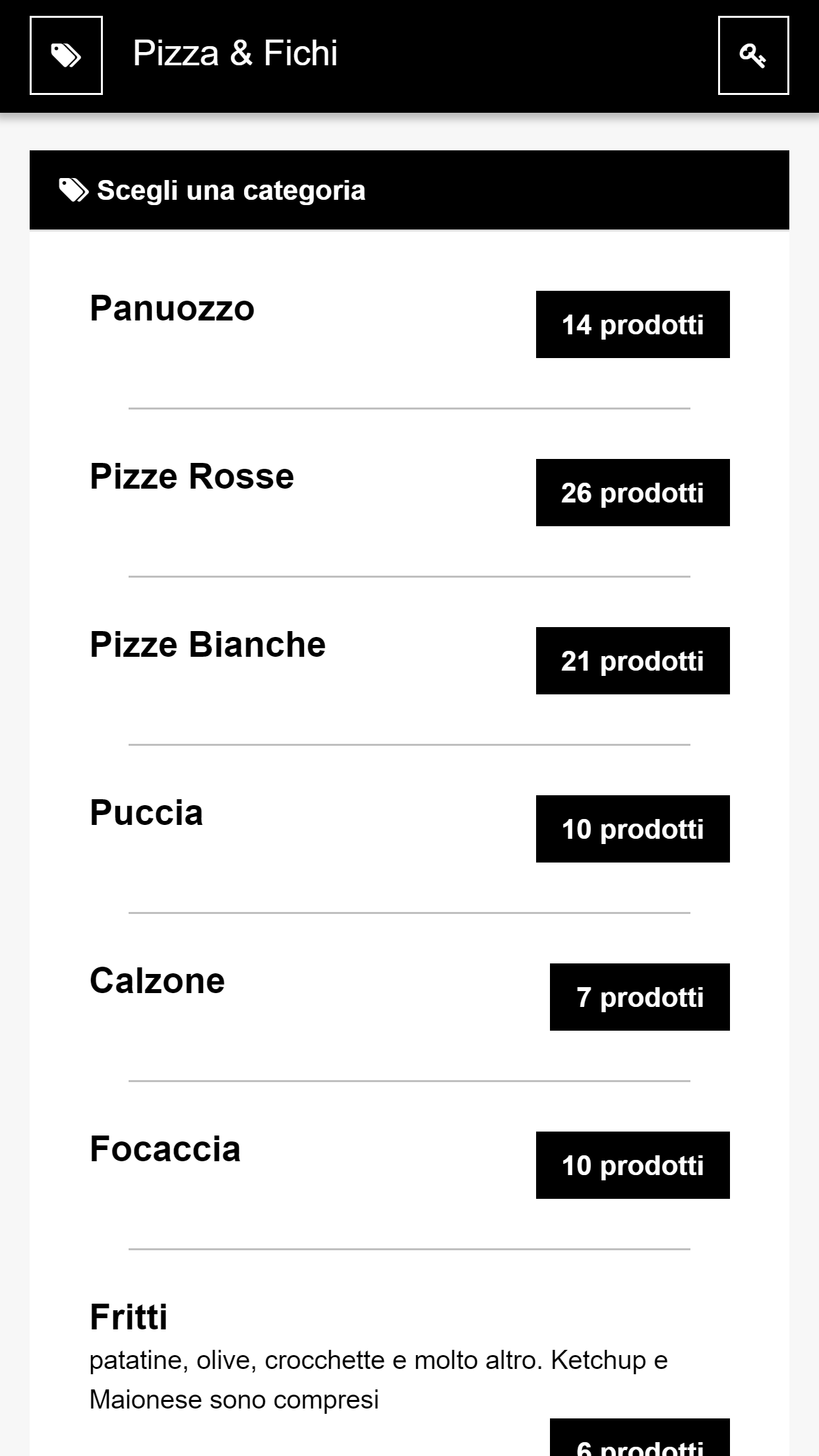
Task: Click 10 prodotti button next to Focaccia
Action: pyautogui.click(x=632, y=1165)
